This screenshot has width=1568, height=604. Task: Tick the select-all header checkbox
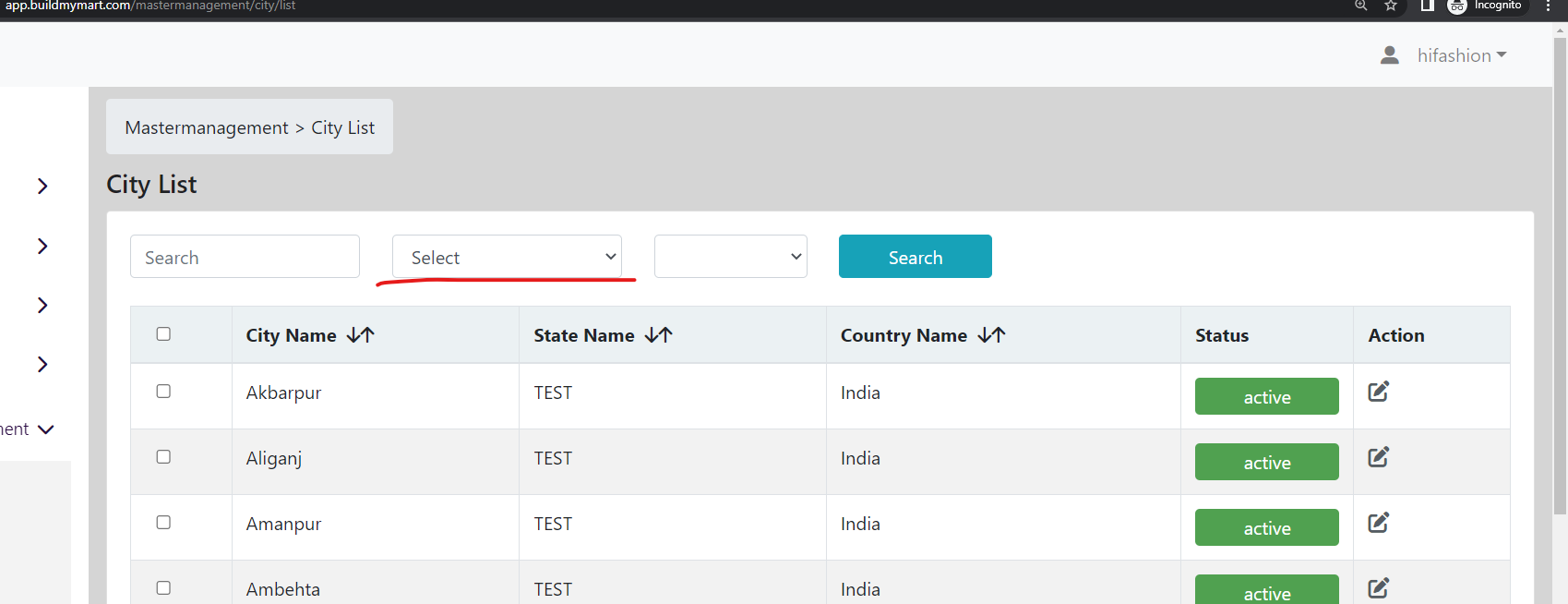[163, 333]
